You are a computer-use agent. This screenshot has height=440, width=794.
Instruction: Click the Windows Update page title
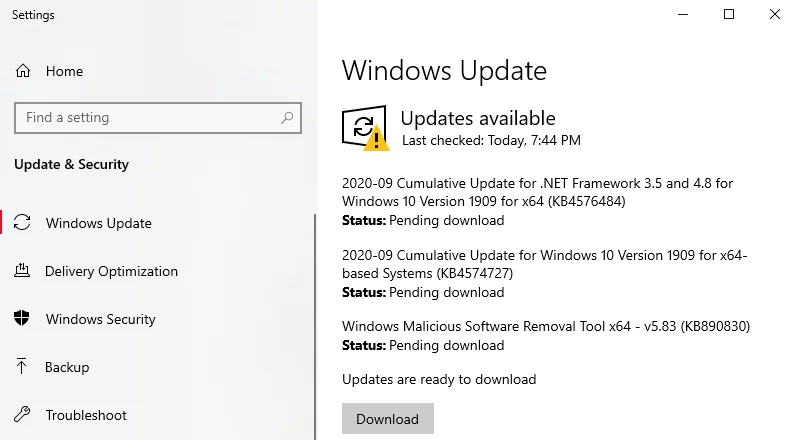coord(444,70)
